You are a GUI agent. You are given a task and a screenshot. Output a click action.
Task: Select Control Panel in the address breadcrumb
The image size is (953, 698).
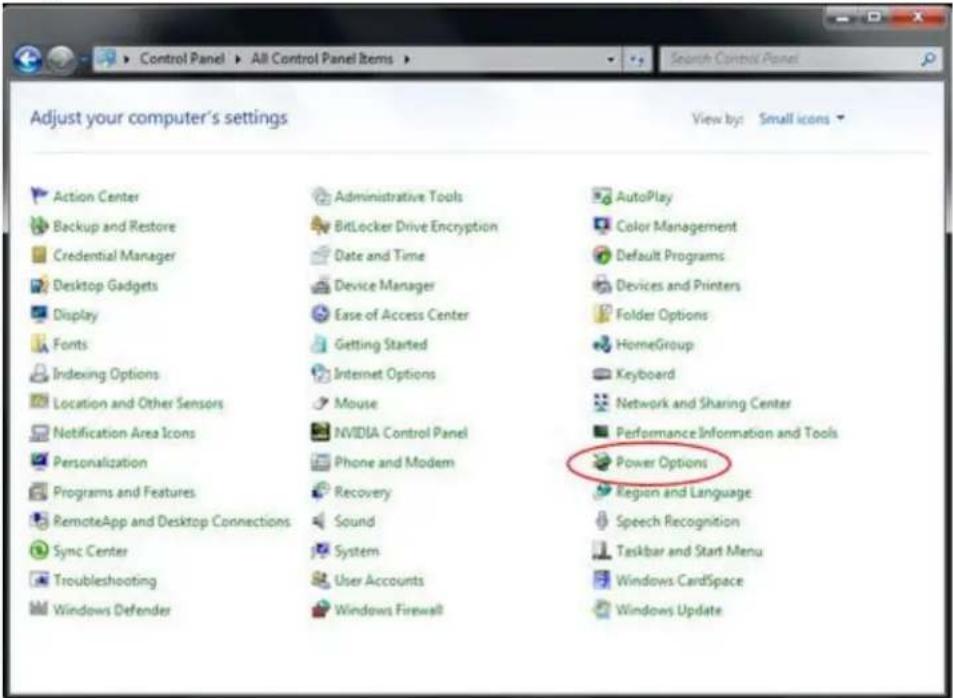coord(182,58)
